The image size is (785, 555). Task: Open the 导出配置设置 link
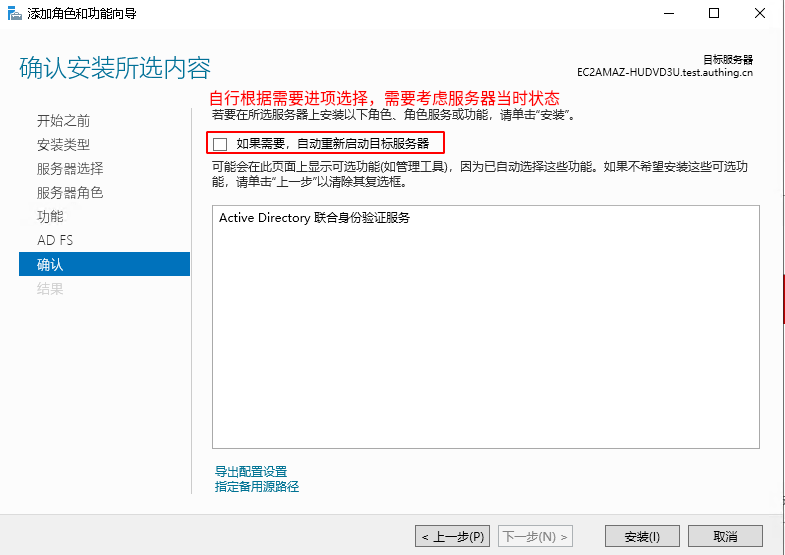click(251, 471)
